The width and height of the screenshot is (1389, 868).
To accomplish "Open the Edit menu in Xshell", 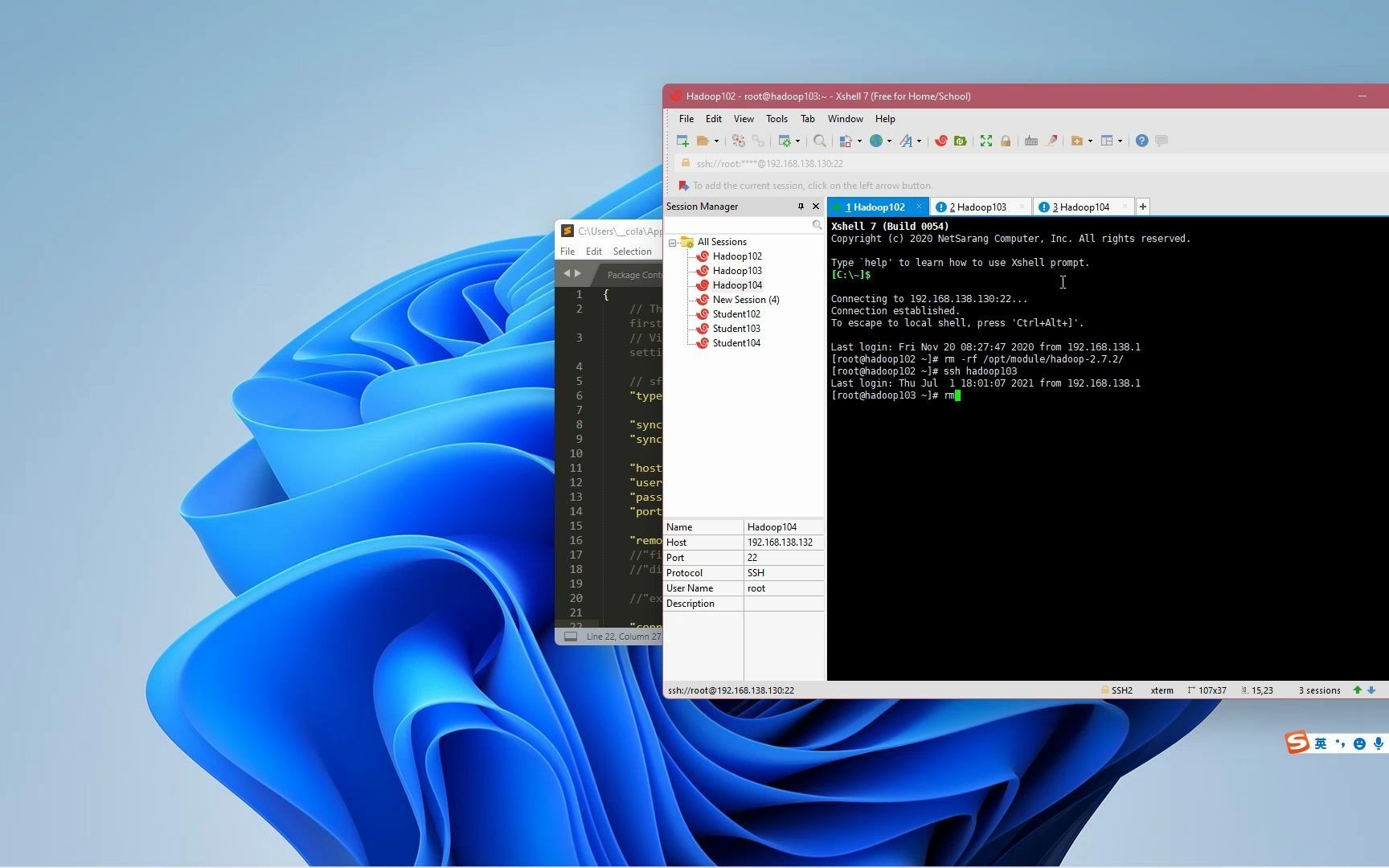I will (x=714, y=119).
